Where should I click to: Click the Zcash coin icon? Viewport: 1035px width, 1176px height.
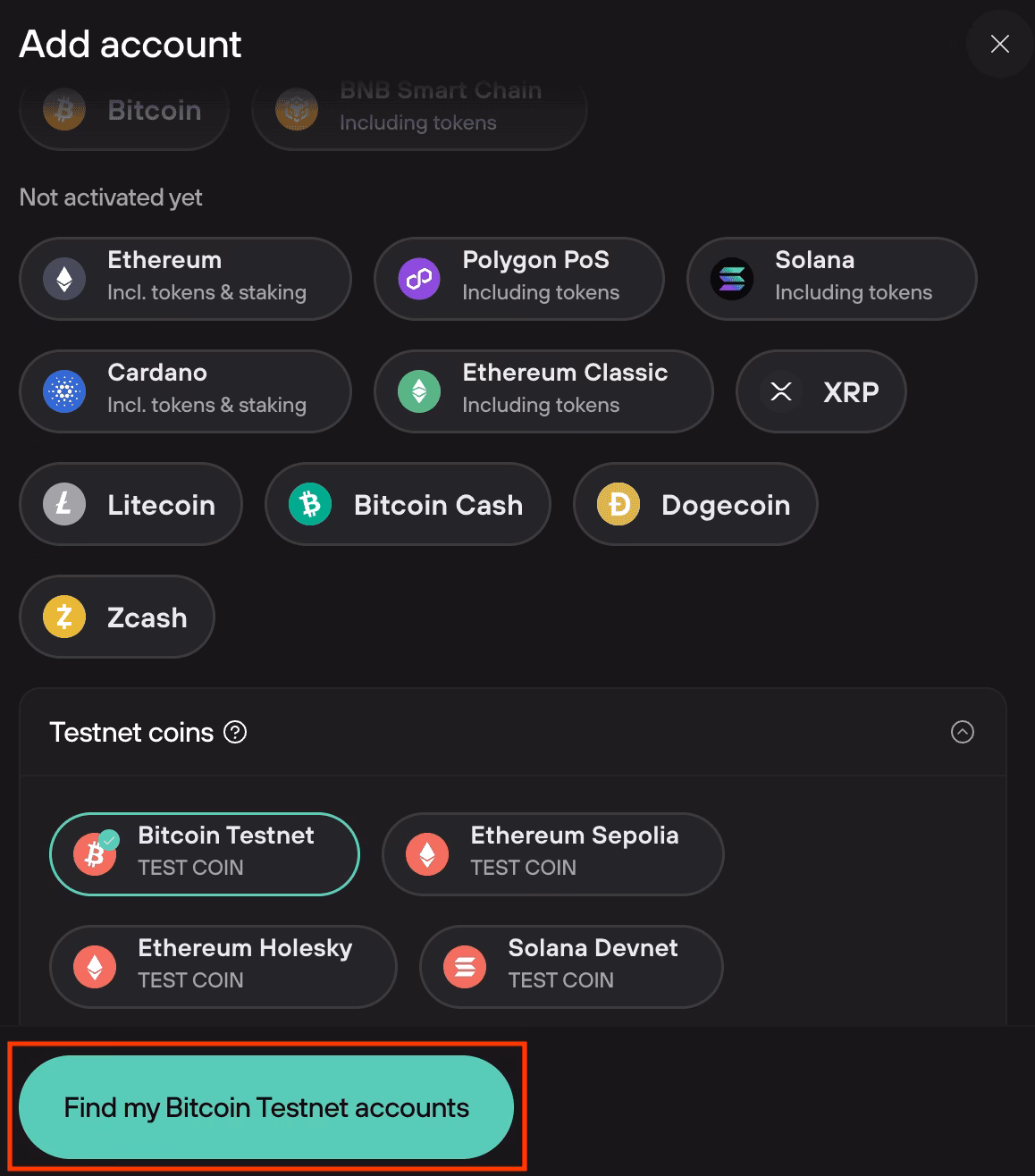click(x=63, y=617)
